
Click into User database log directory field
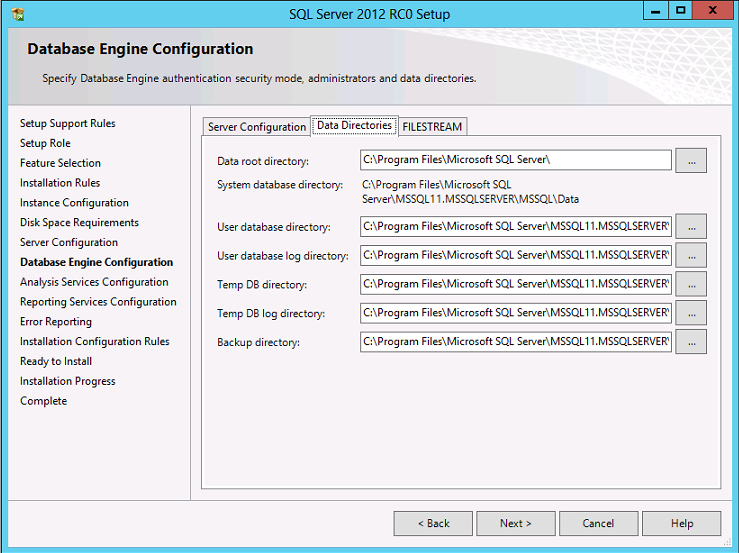pos(516,255)
